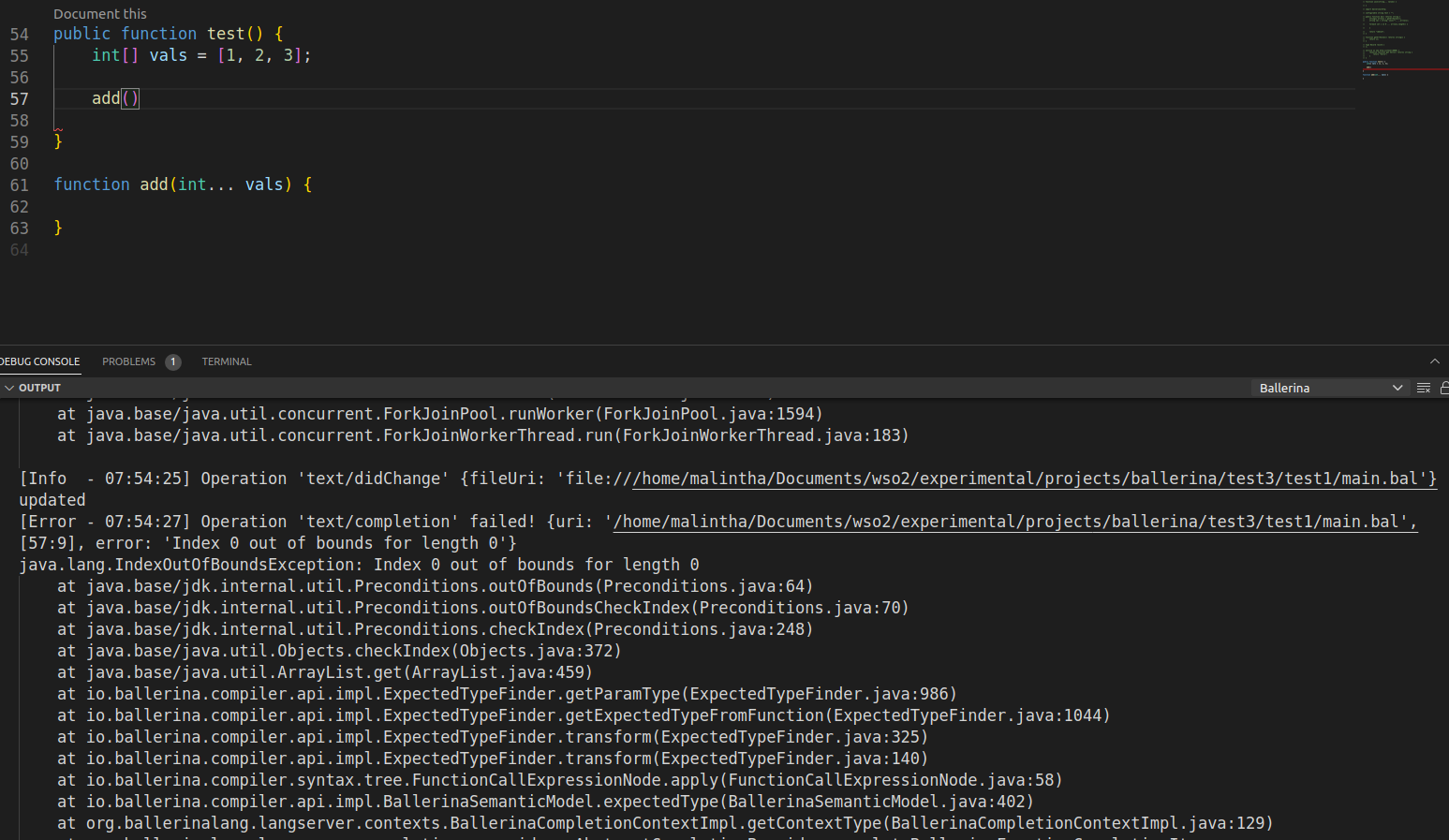Open main.bal link in the completion Error line

[1015, 522]
